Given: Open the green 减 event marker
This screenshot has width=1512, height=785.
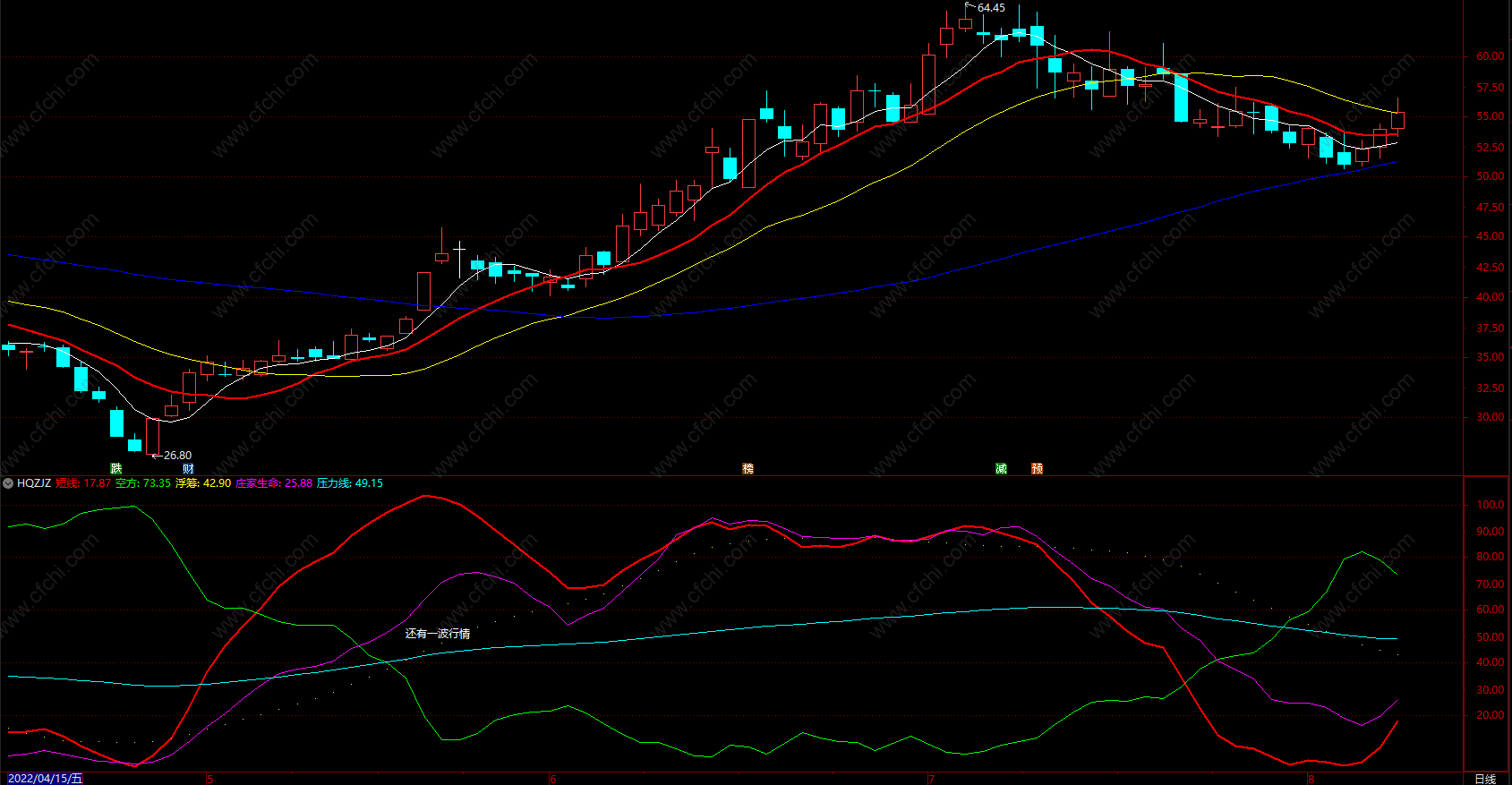Looking at the screenshot, I should click(1001, 469).
